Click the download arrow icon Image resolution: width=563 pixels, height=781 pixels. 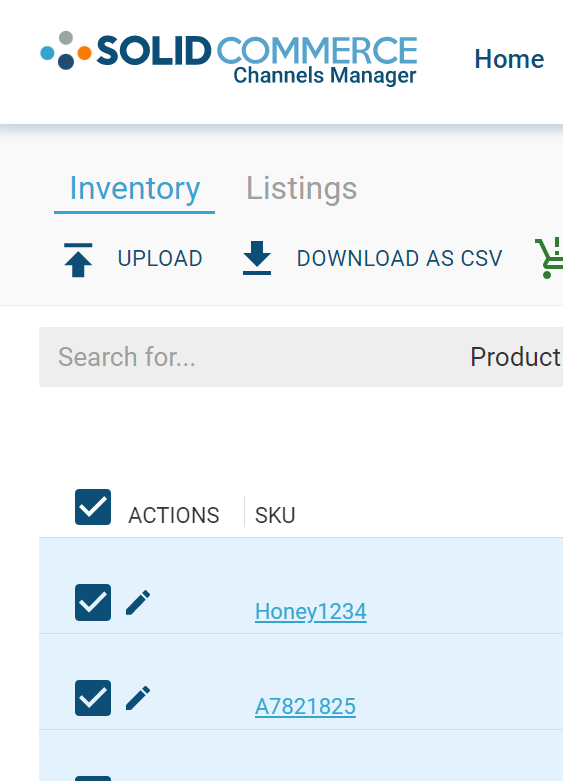tap(257, 258)
